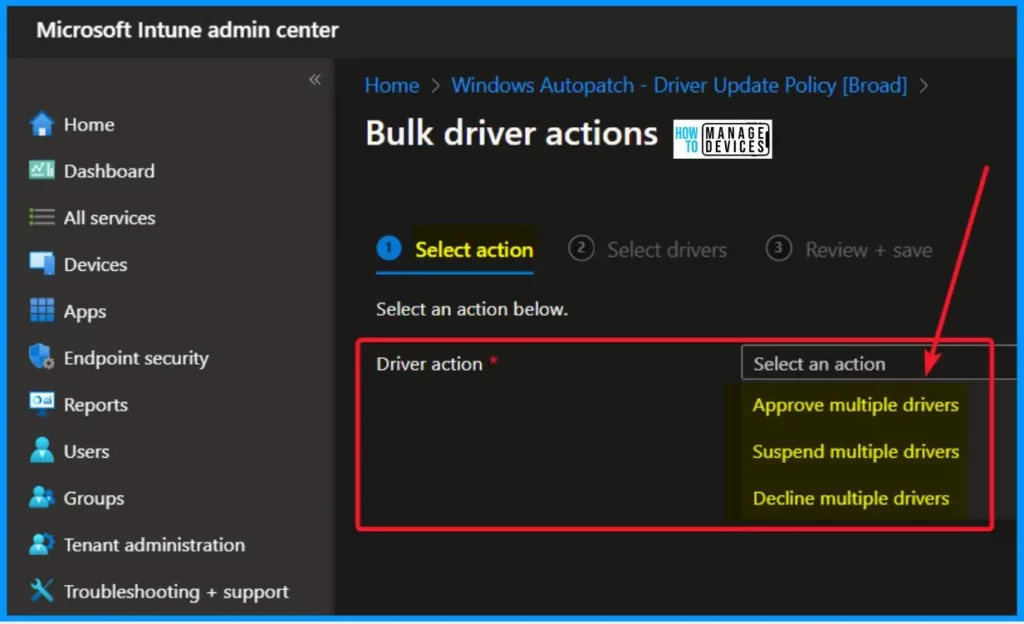Click the Driver action field label
The image size is (1024, 624).
tap(429, 364)
